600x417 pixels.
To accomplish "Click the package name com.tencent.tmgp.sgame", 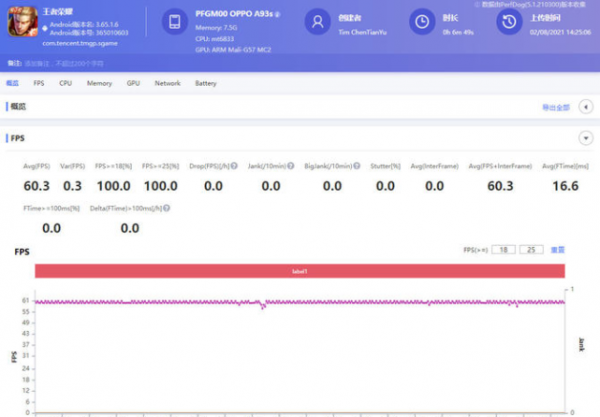I will [80, 43].
